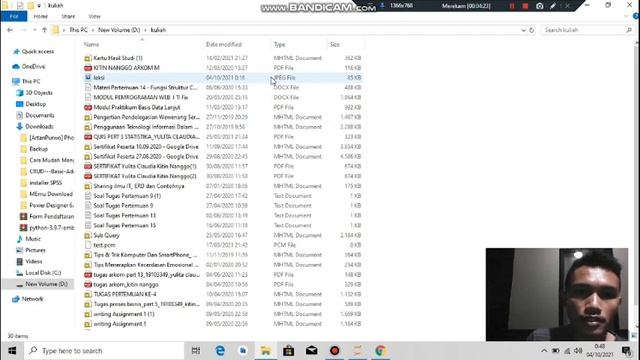
Task: Go back with the Back arrow
Action: pyautogui.click(x=10, y=30)
